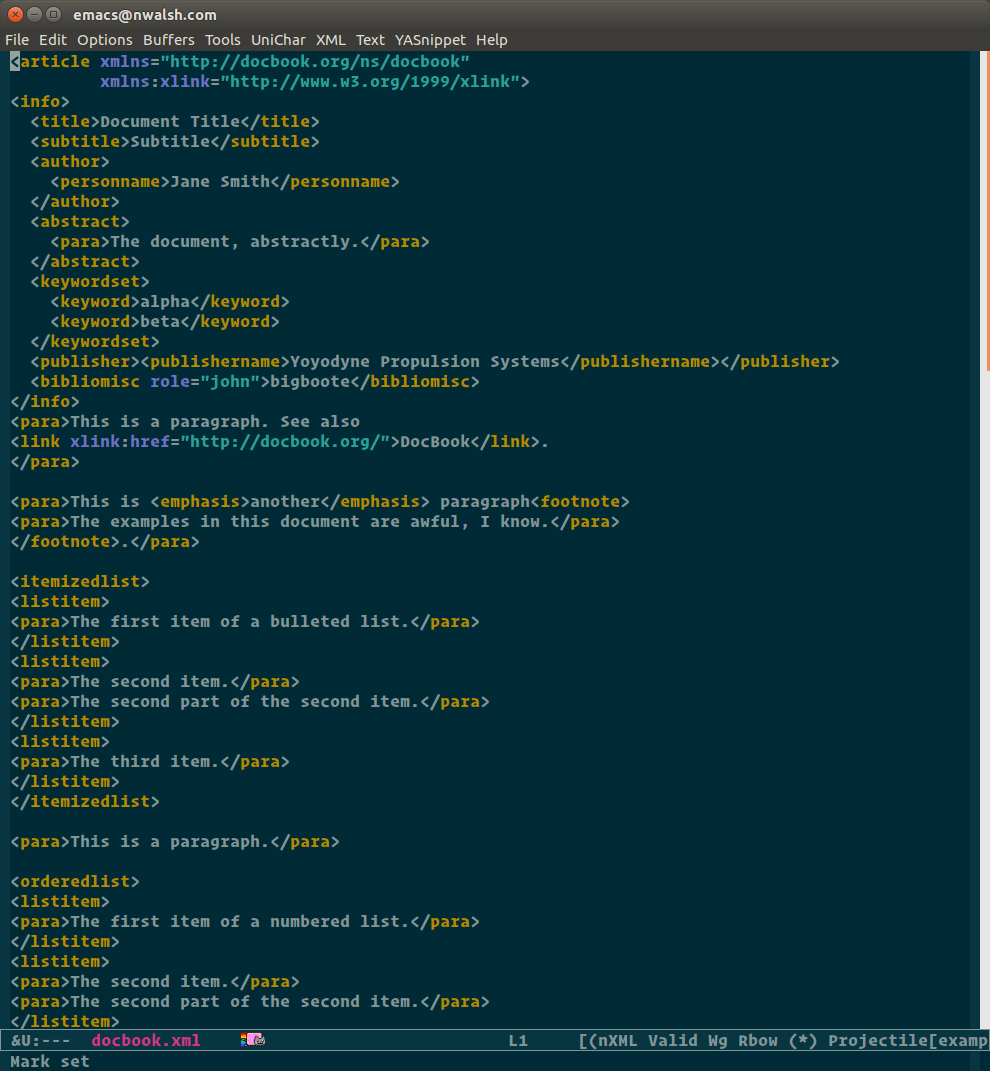This screenshot has height=1071, width=990.
Task: Click the (*) indicator in mode line
Action: click(x=803, y=1040)
